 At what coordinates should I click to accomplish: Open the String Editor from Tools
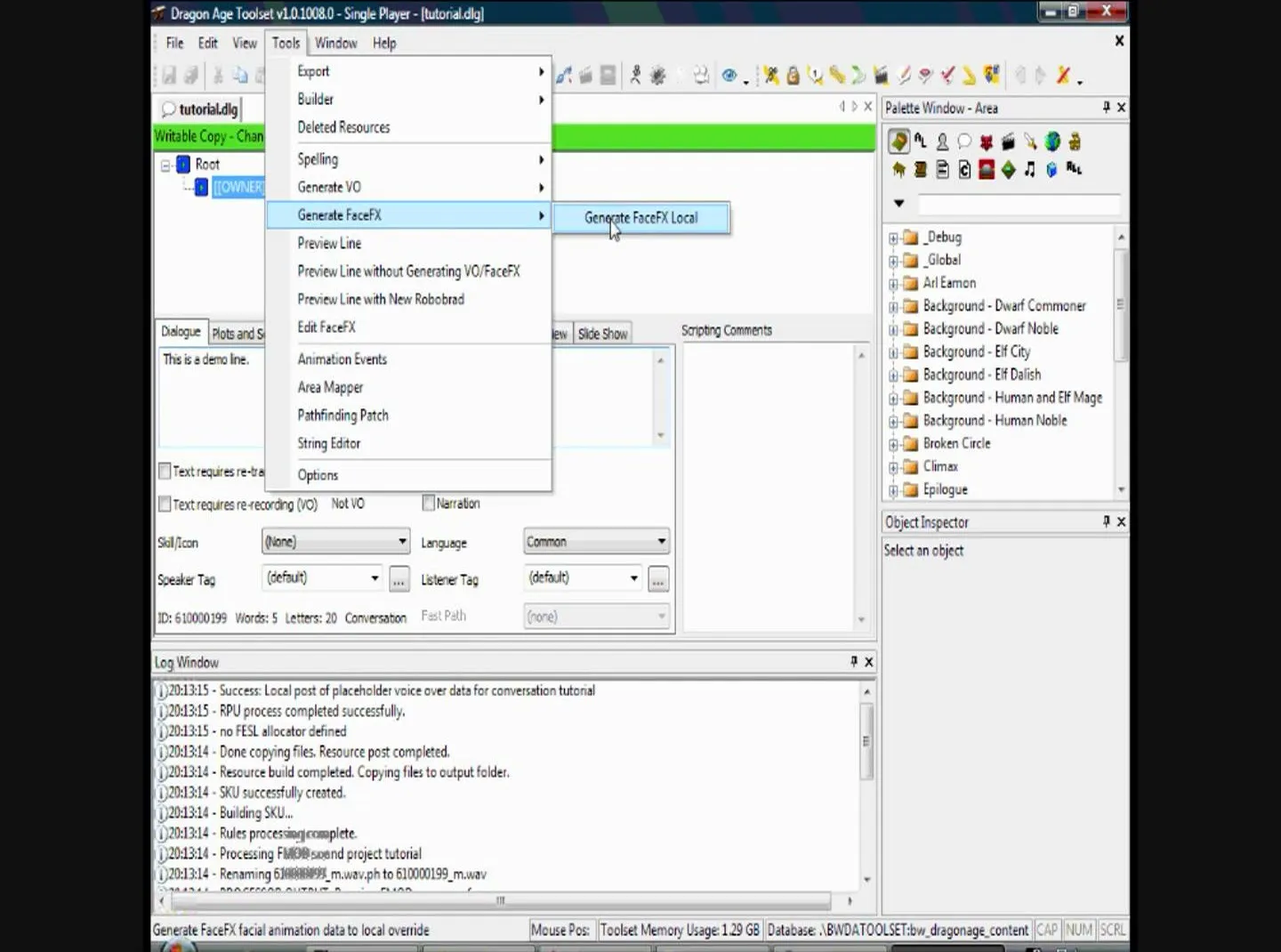coord(408,443)
